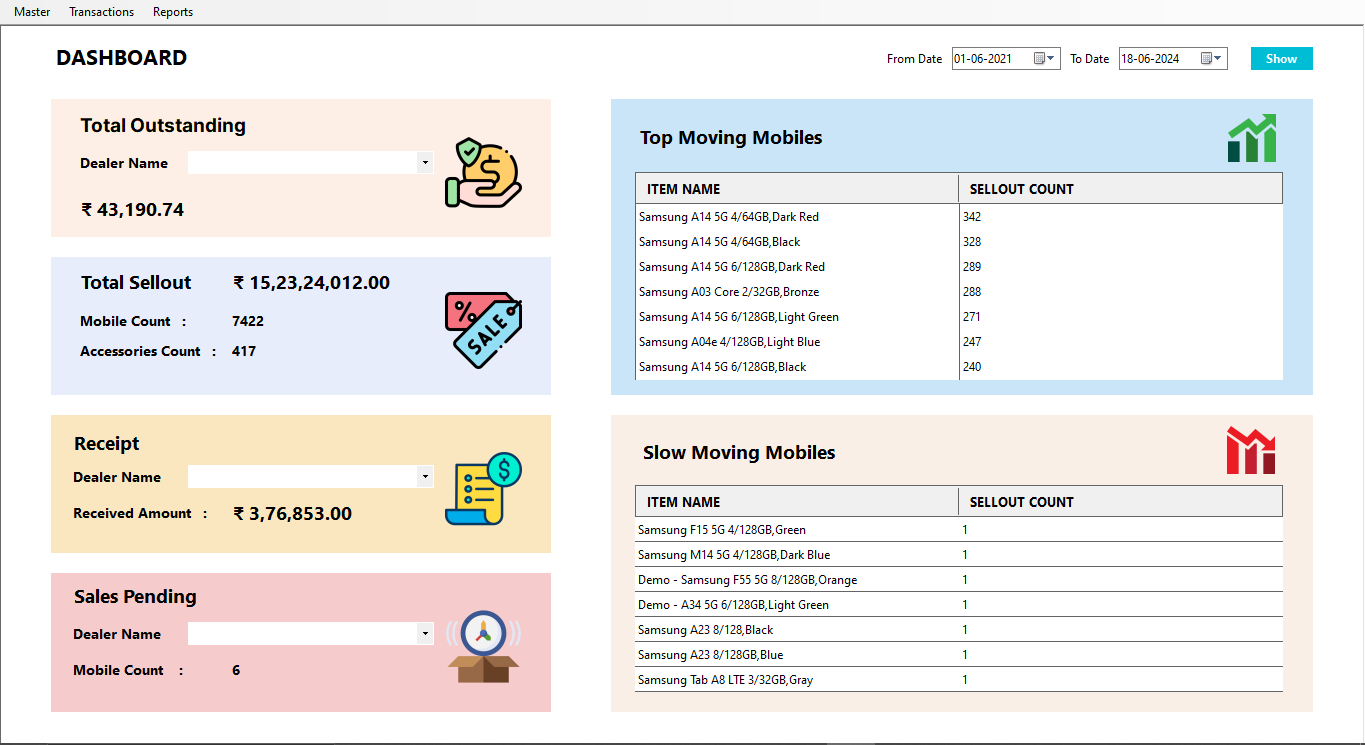Click the From Date field value 01-06-2021

tap(982, 59)
